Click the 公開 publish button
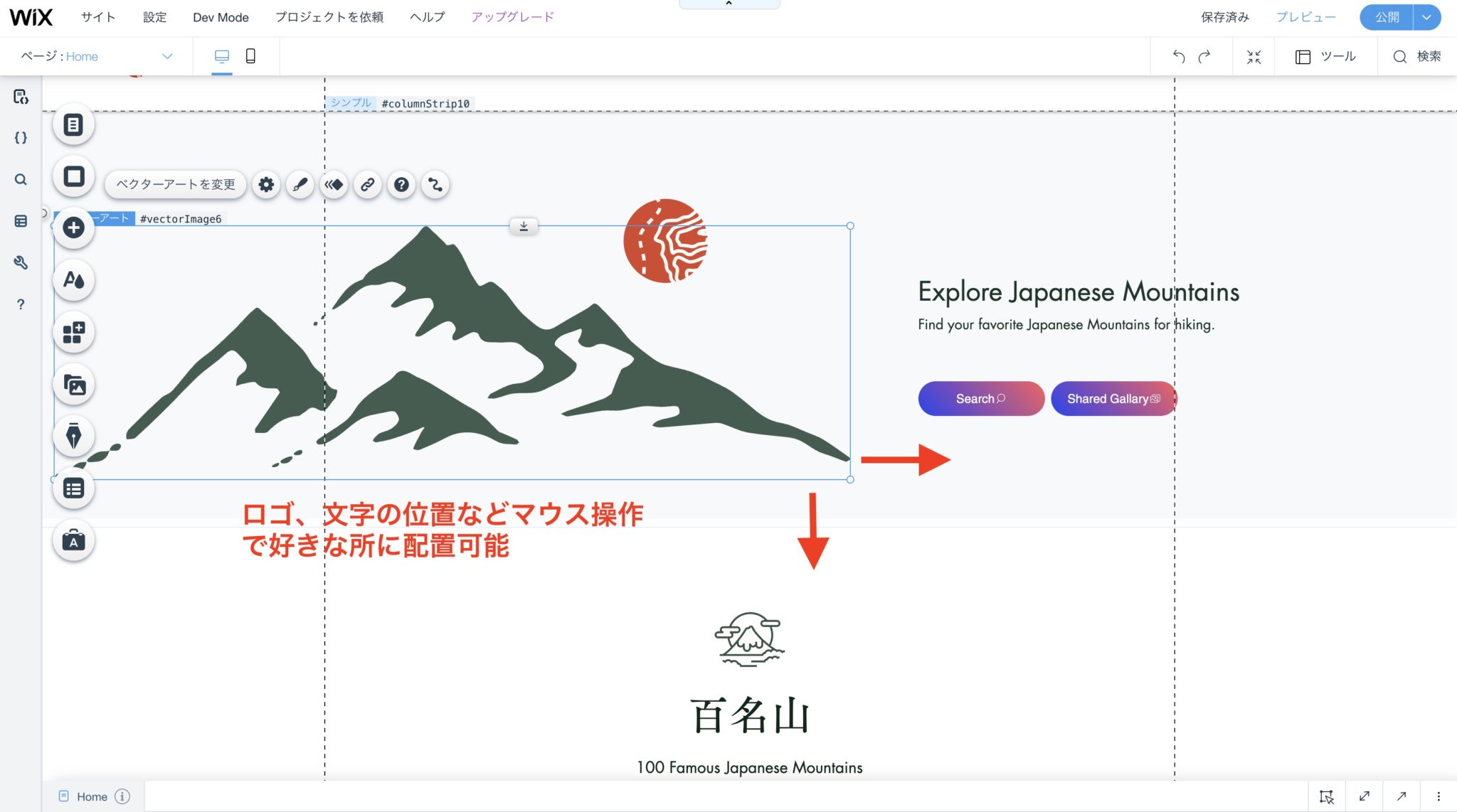This screenshot has width=1457, height=812. (1387, 17)
